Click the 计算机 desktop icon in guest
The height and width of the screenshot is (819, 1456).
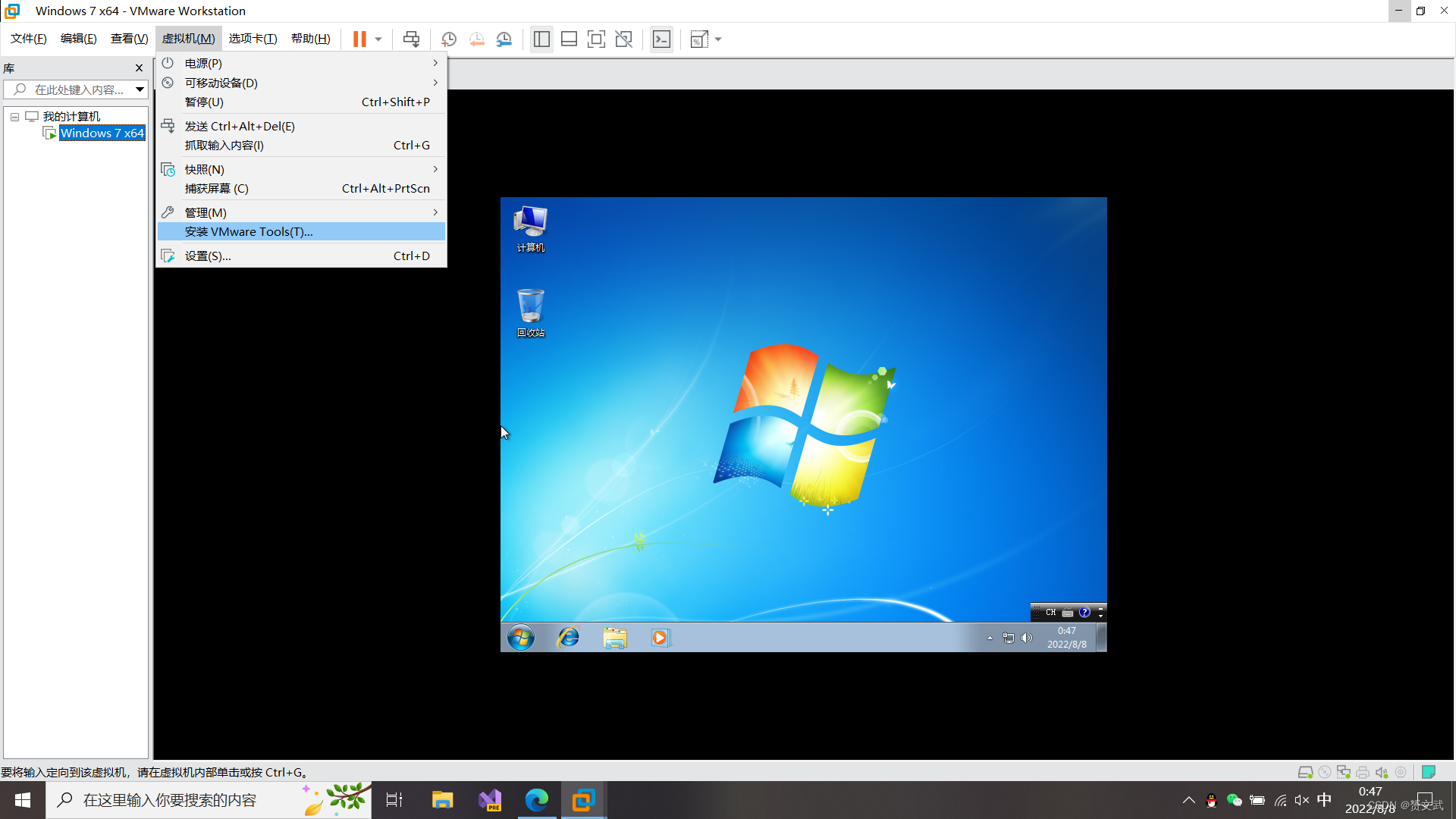point(530,227)
